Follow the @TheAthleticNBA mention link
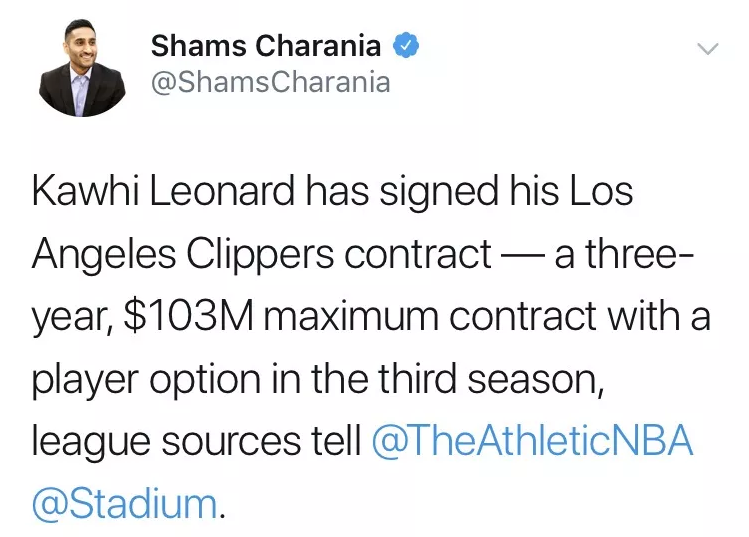Image resolution: width=749 pixels, height=537 pixels. coord(532,440)
